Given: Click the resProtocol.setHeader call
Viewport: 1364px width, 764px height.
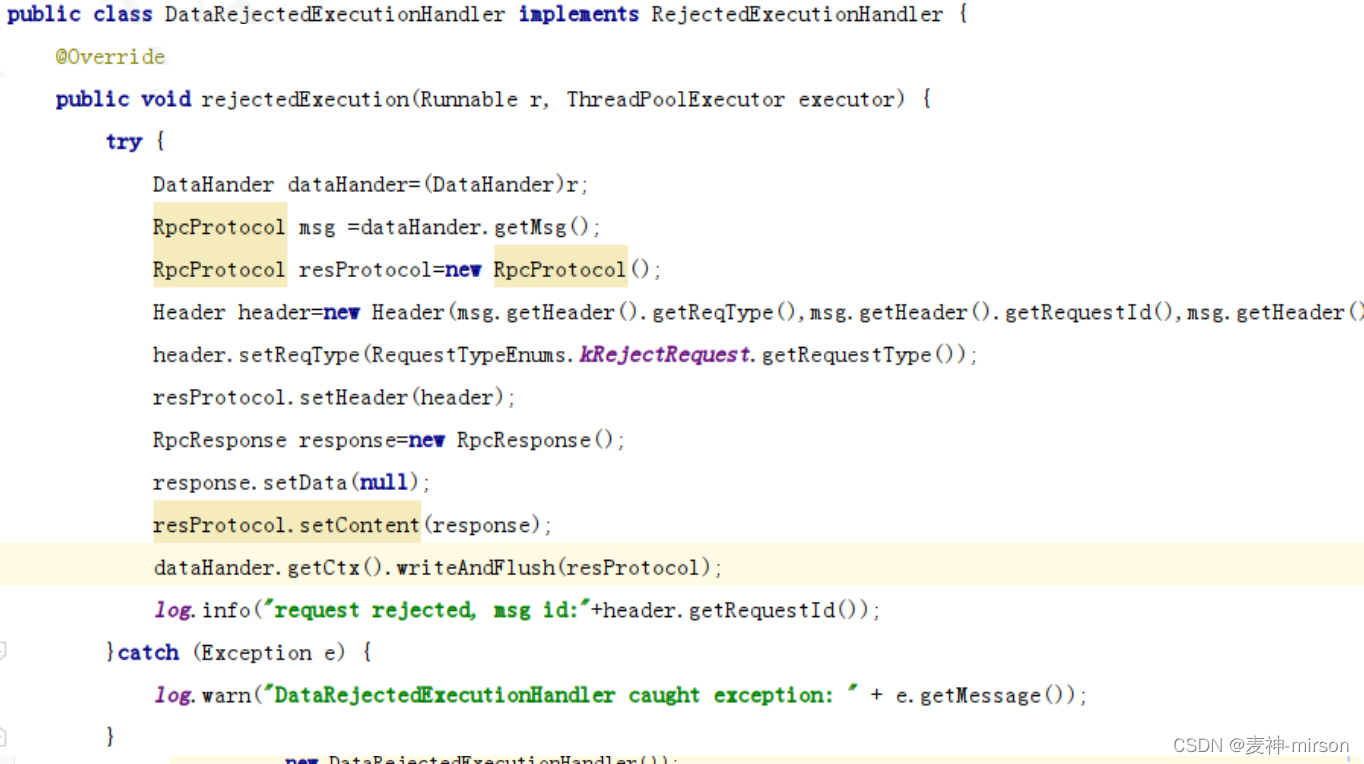Looking at the screenshot, I should 281,398.
